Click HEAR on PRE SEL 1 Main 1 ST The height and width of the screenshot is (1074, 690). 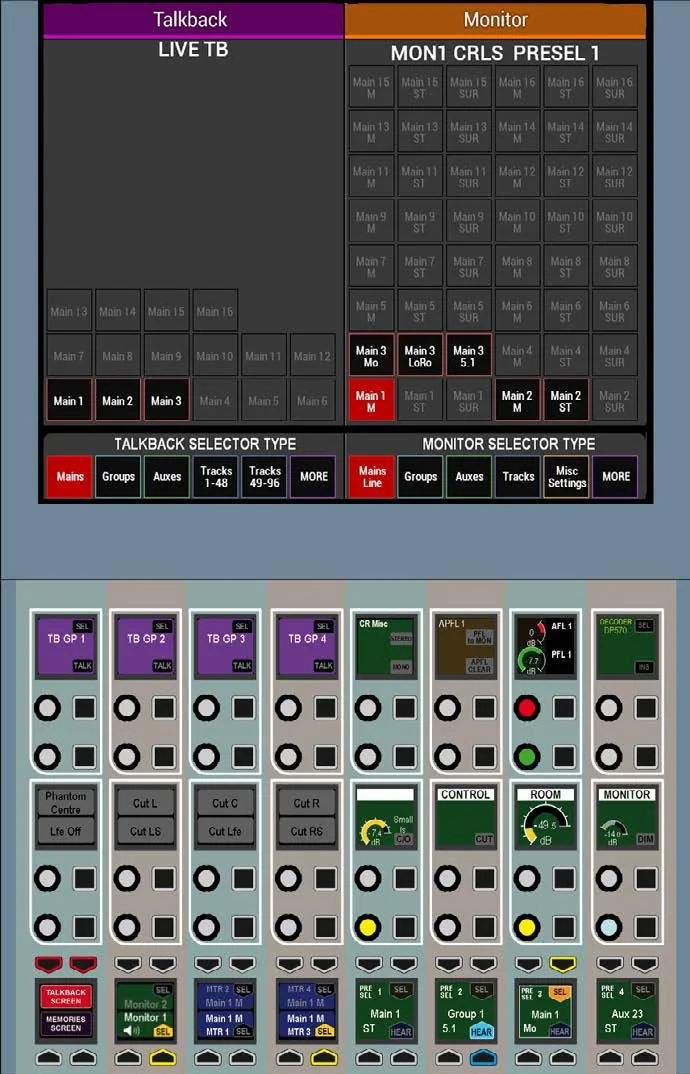(x=400, y=1032)
